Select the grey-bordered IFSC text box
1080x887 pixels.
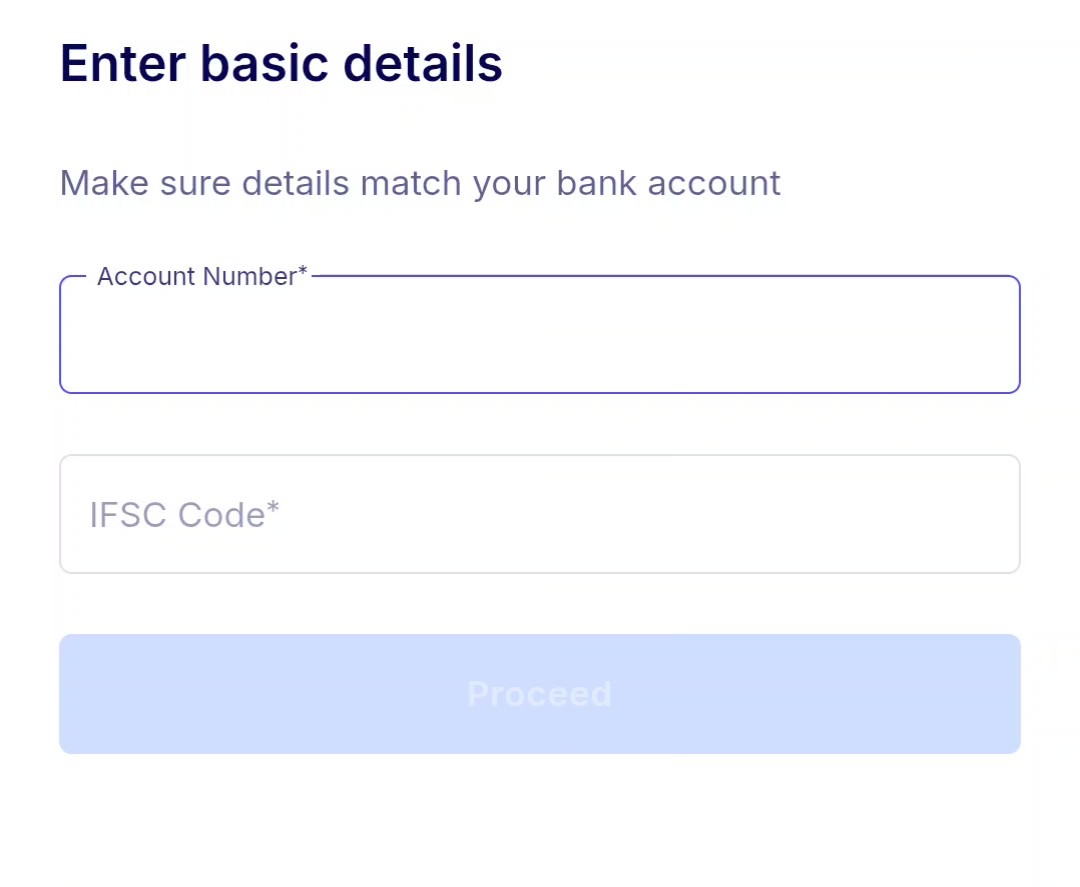pos(540,514)
